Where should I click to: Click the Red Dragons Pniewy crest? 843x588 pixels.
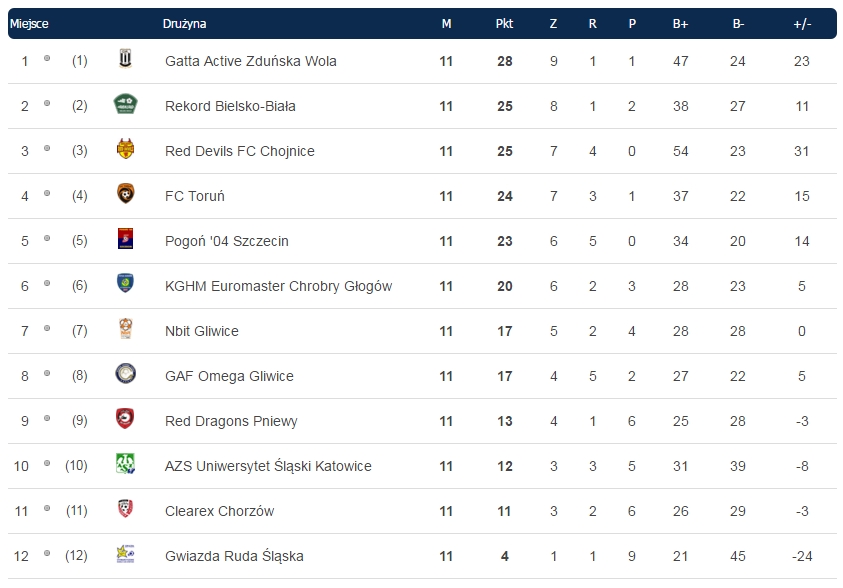click(x=125, y=420)
